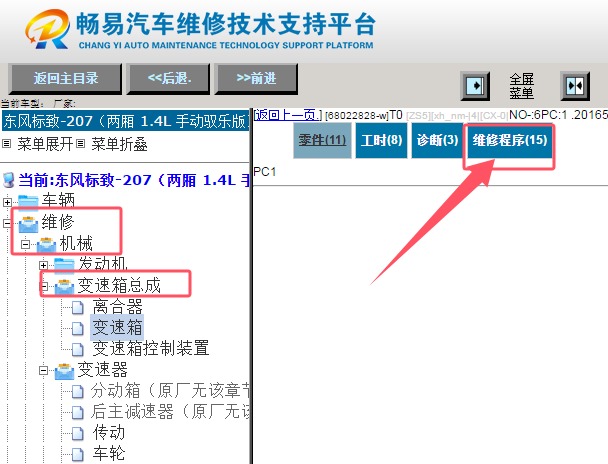
Task: Go forward with the >>前进 button
Action: tap(256, 79)
